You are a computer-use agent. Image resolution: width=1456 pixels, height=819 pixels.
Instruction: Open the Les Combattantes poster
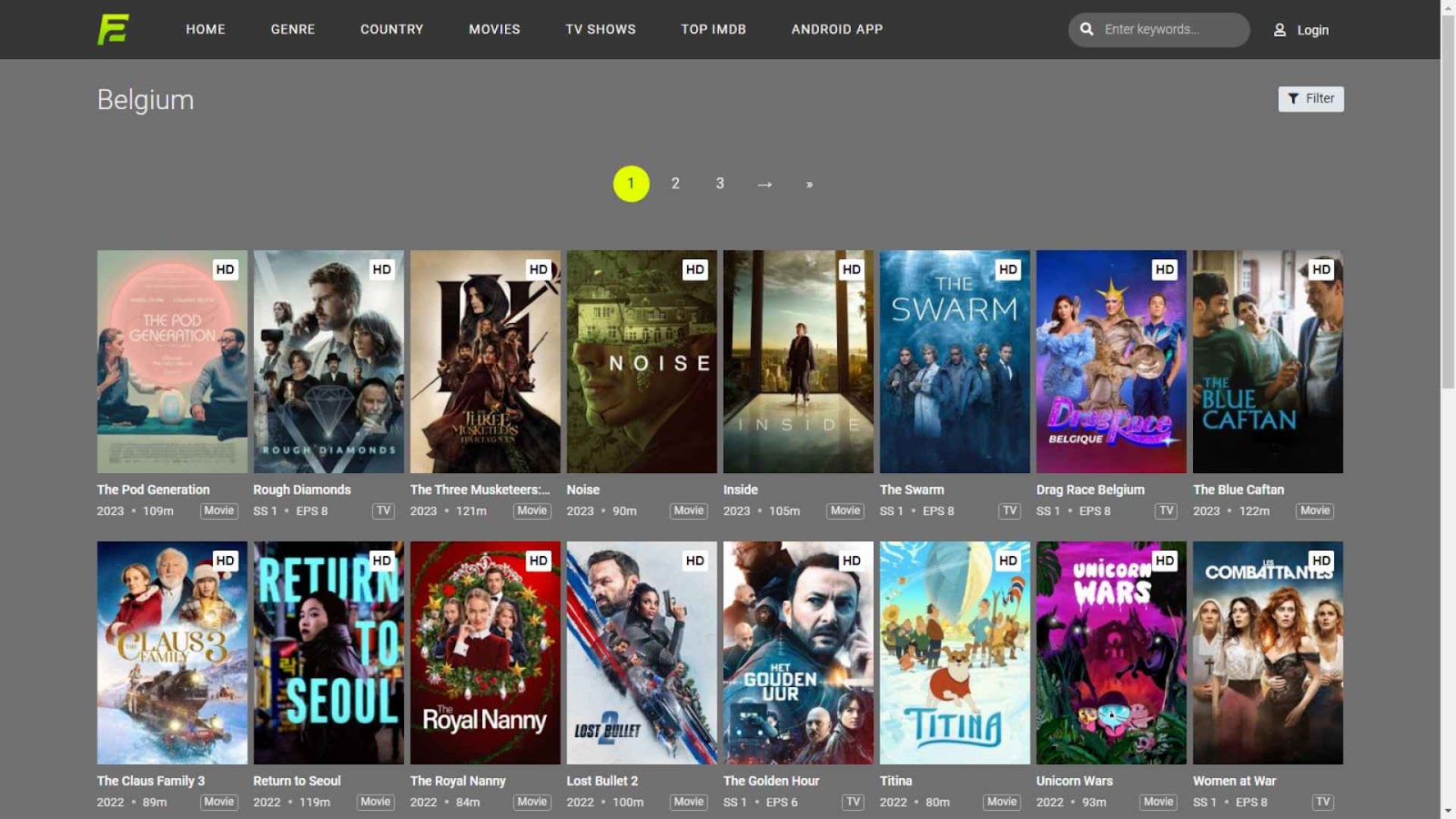tap(1268, 652)
